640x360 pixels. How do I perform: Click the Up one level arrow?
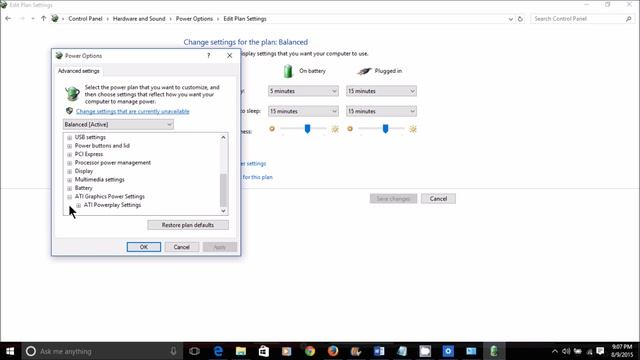[43, 19]
